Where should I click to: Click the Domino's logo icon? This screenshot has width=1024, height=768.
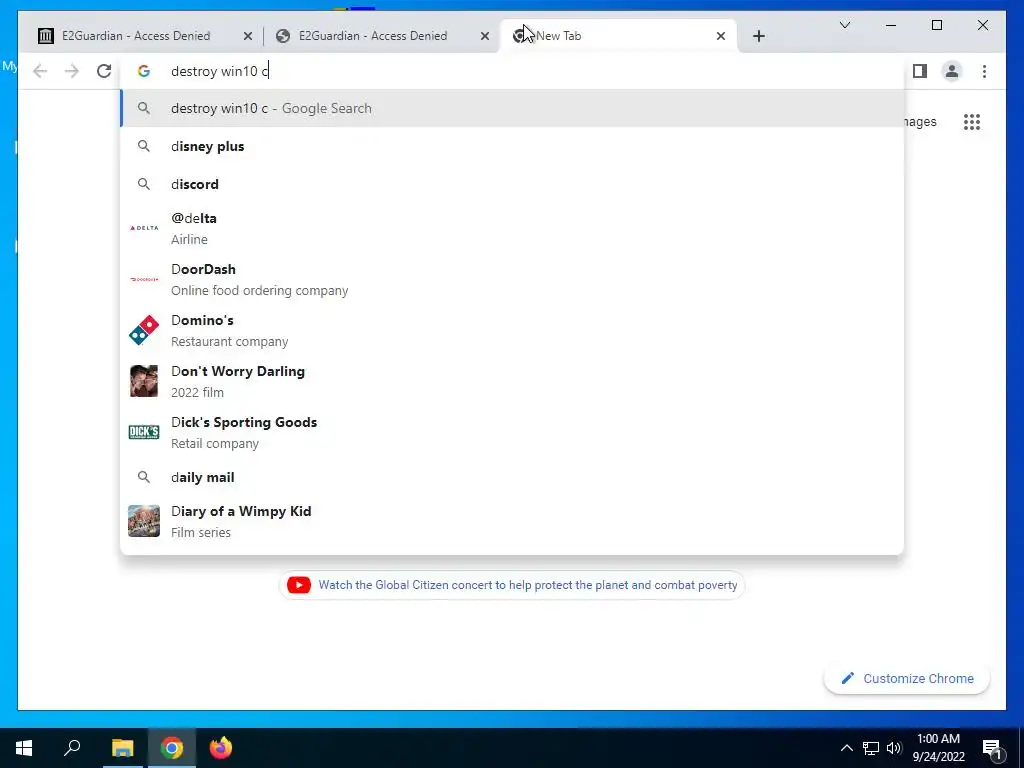144,330
